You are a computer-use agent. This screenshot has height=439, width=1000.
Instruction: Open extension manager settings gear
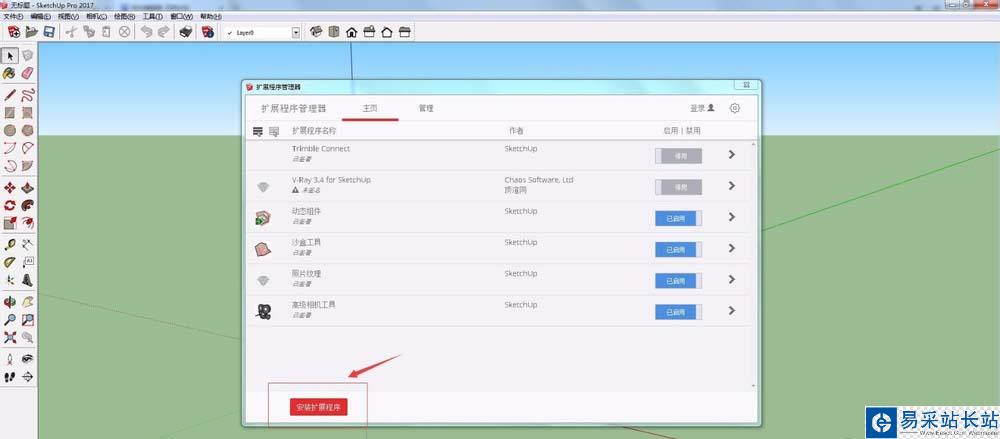tap(735, 108)
